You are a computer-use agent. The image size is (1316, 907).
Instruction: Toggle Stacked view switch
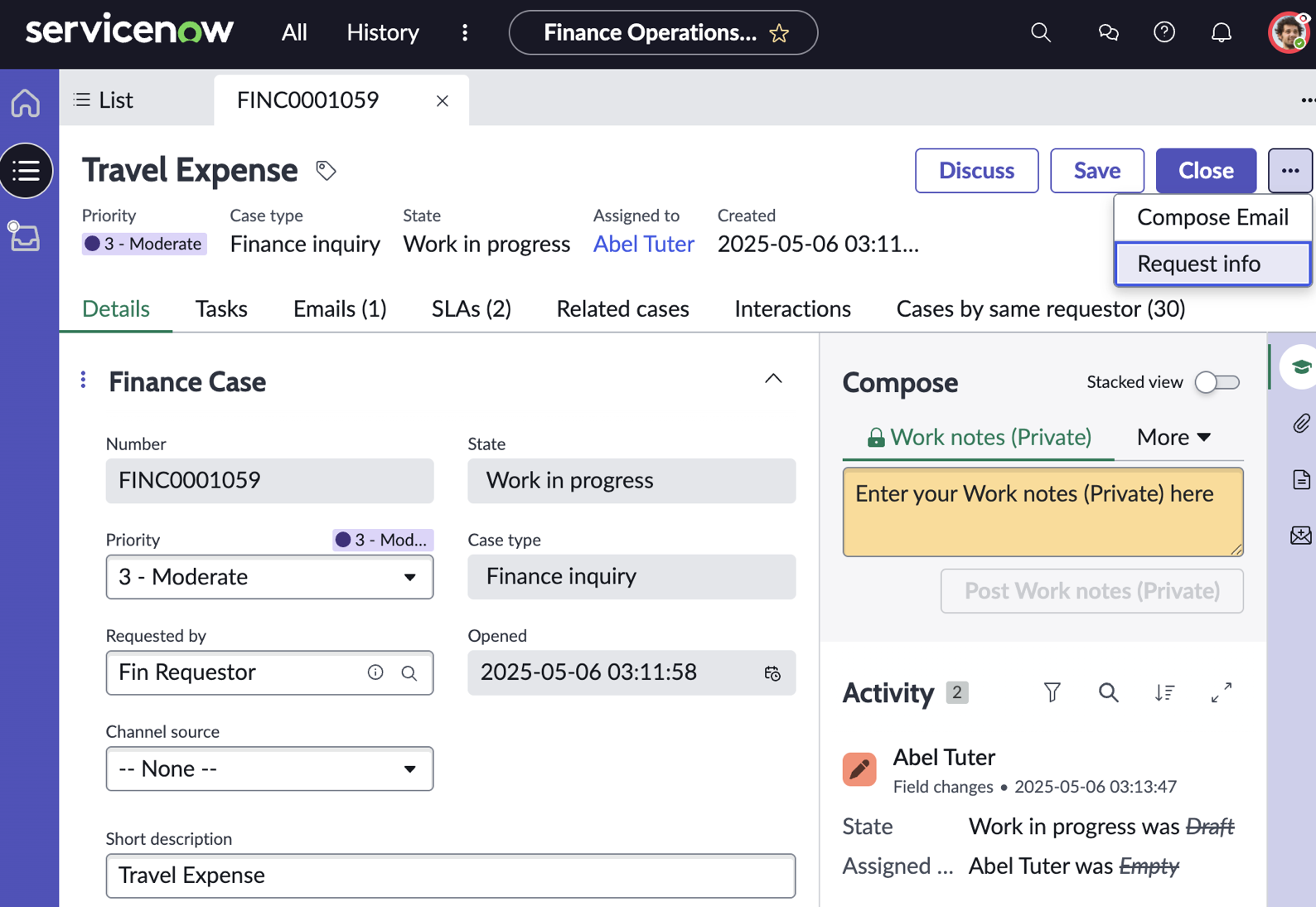1217,382
